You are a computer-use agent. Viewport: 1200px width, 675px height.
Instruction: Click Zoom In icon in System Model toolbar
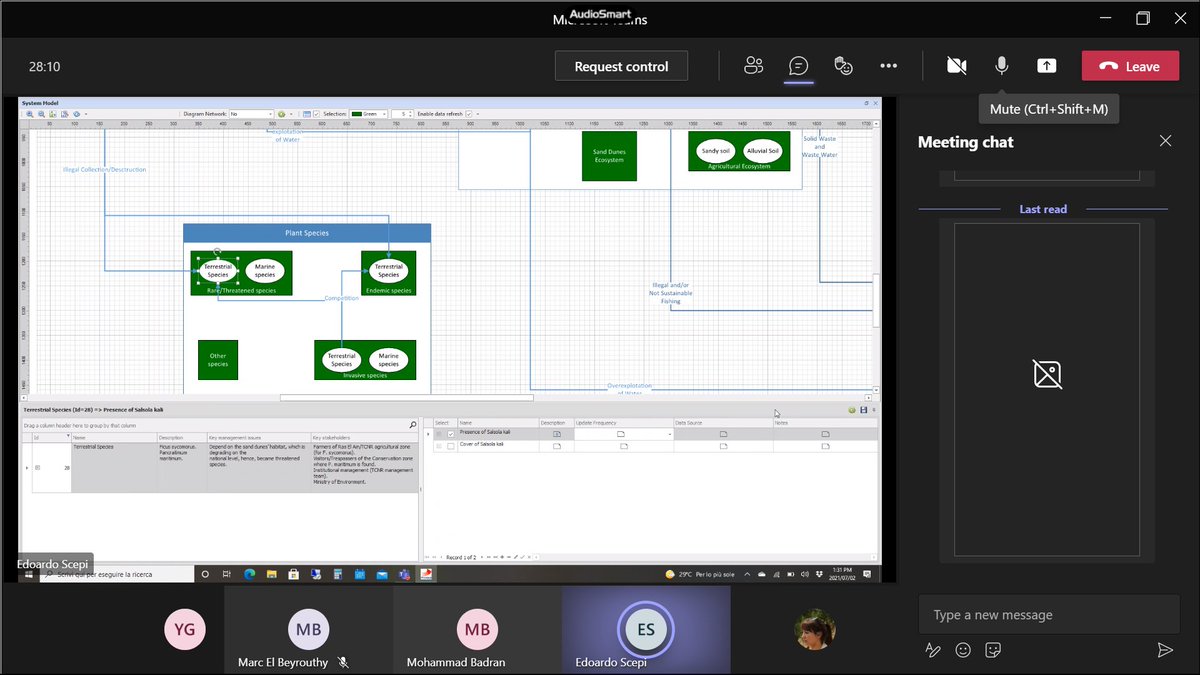pyautogui.click(x=30, y=114)
